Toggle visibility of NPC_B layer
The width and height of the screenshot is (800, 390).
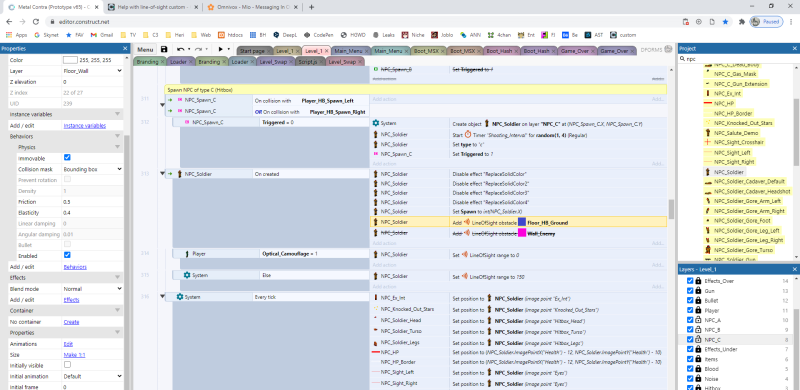click(690, 330)
